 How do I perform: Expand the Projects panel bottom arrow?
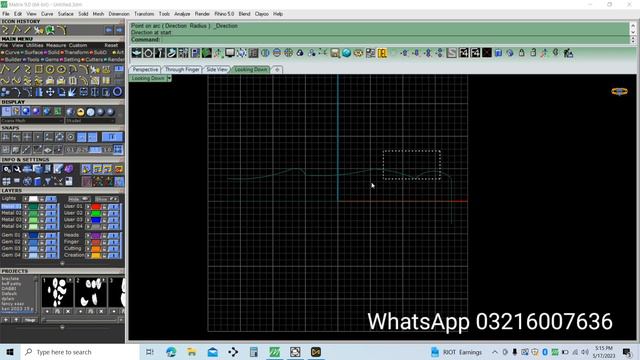pyautogui.click(x=62, y=327)
